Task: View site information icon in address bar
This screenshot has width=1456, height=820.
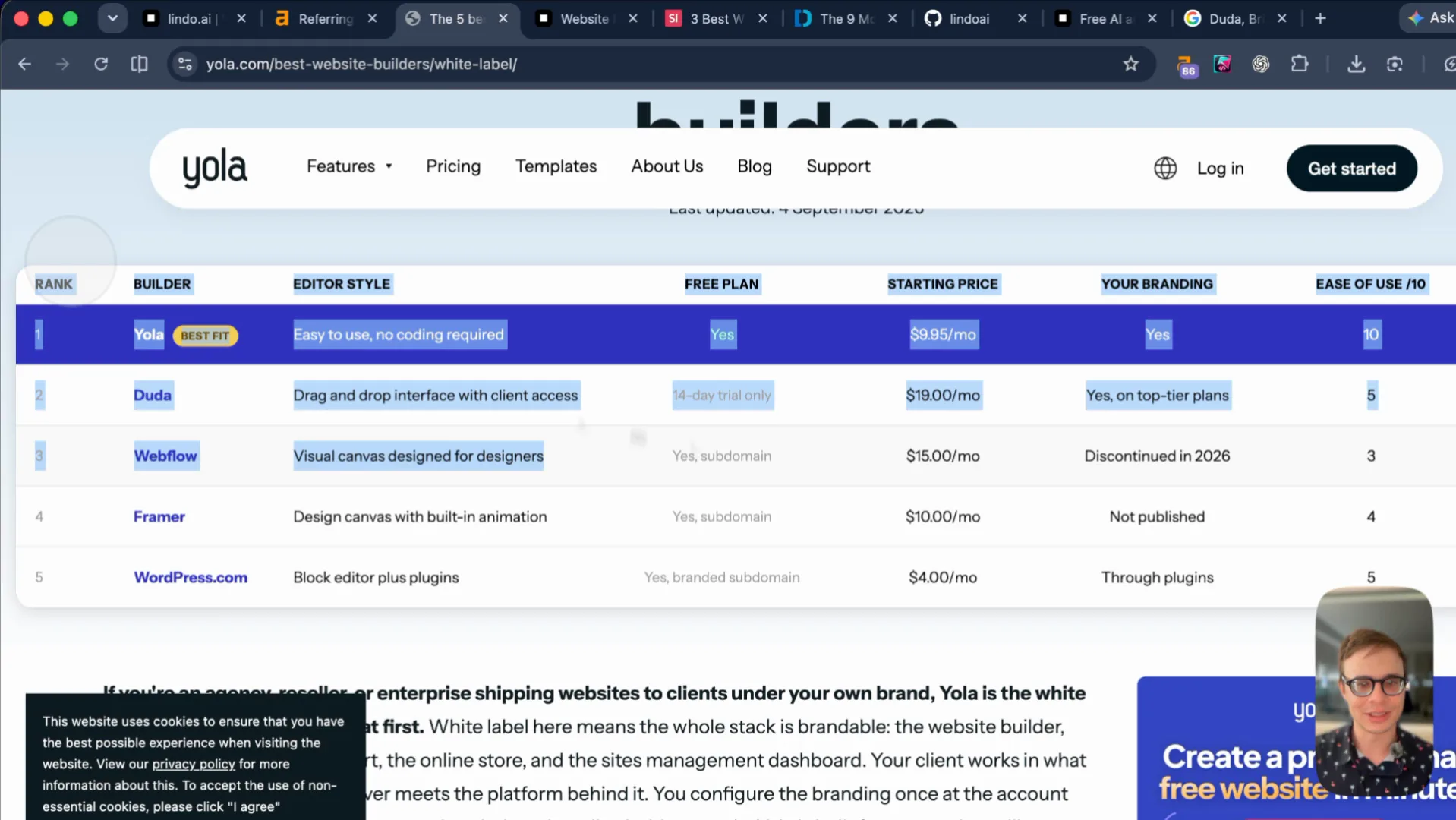Action: point(184,64)
